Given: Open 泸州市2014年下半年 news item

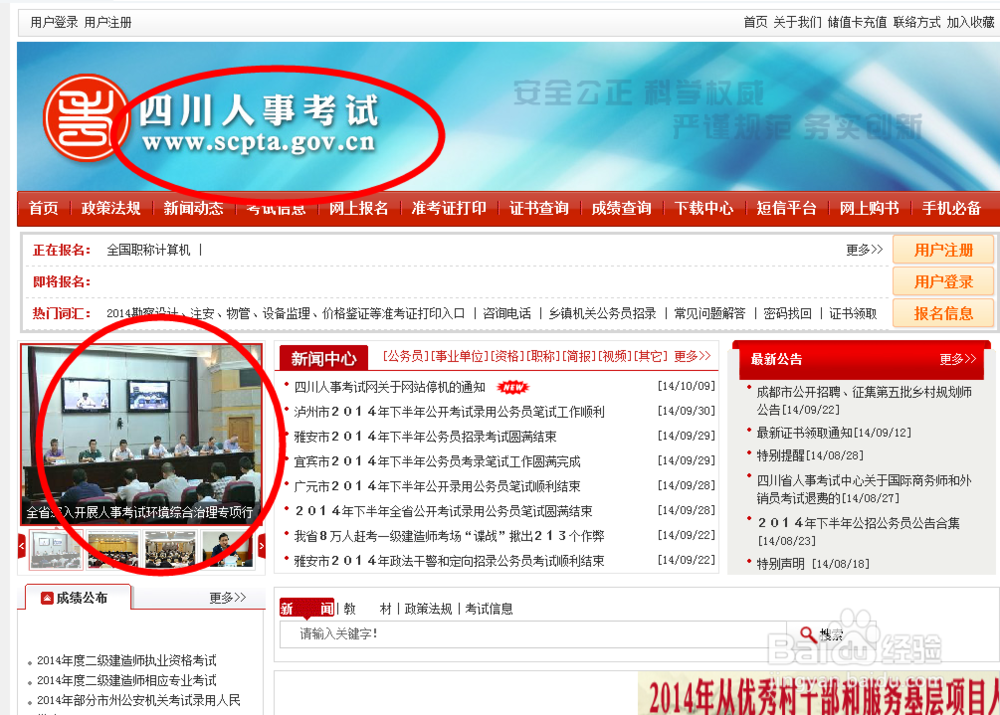Looking at the screenshot, I should 449,412.
